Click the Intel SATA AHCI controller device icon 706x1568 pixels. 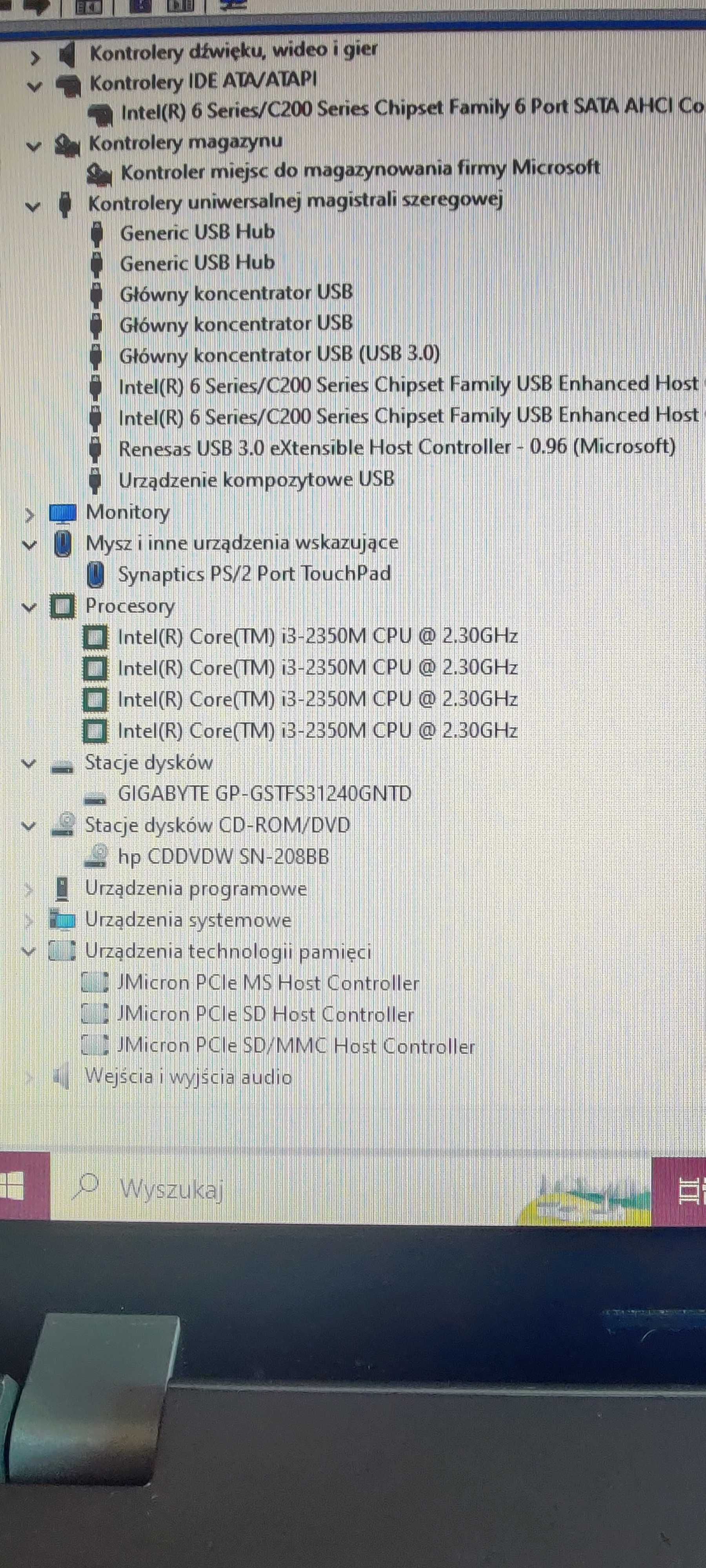point(100,114)
